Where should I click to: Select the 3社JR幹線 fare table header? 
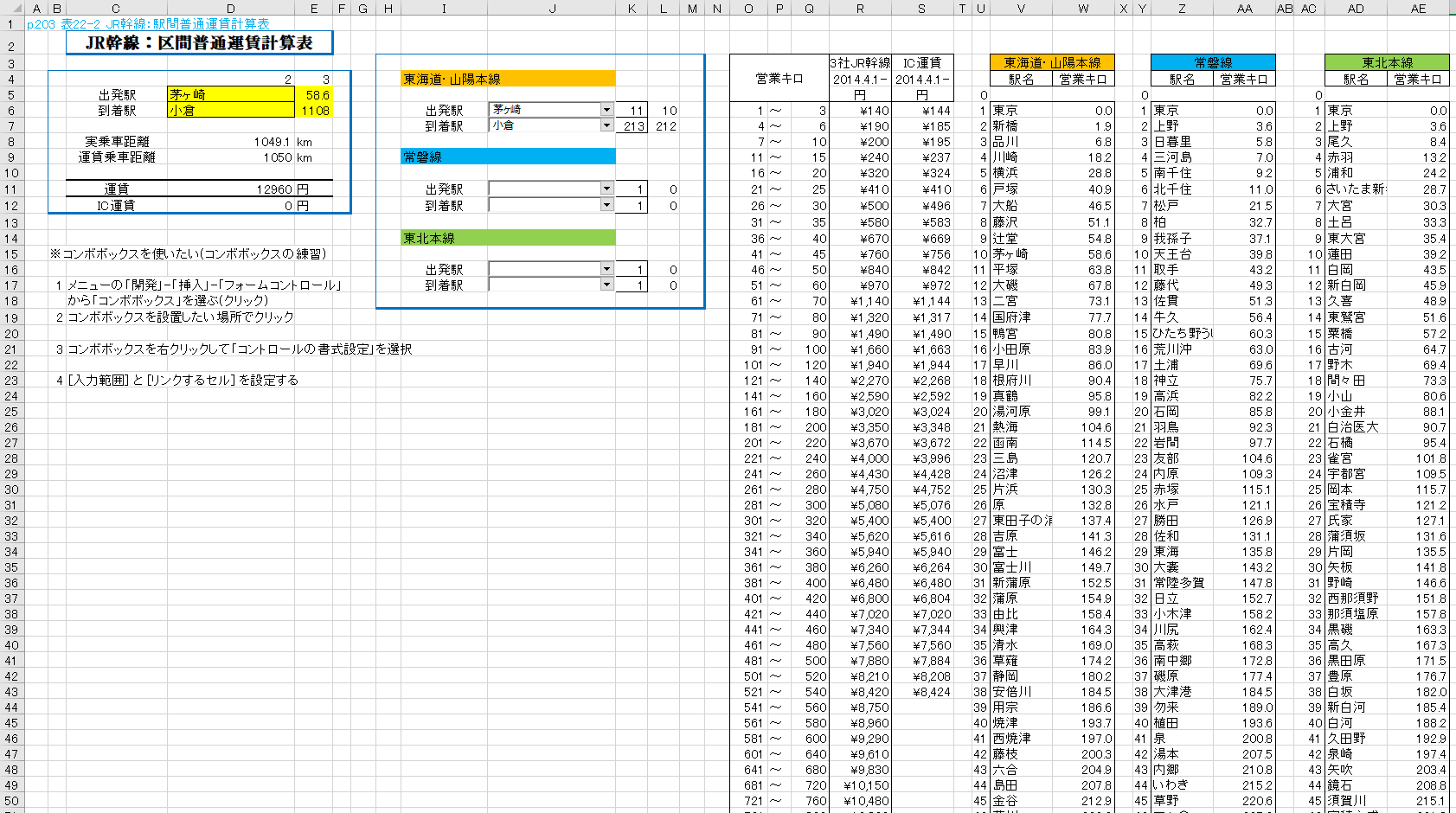[x=860, y=63]
